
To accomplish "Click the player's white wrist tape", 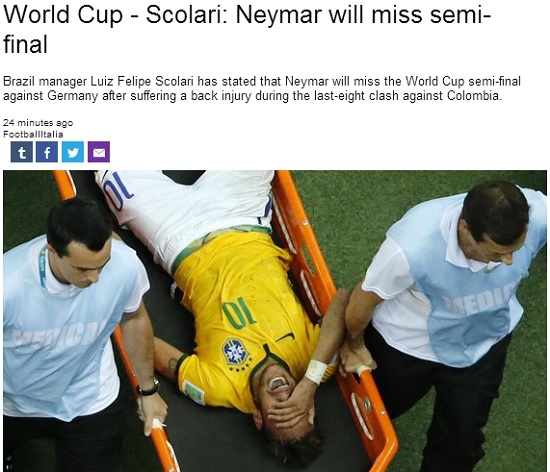I will pos(316,371).
